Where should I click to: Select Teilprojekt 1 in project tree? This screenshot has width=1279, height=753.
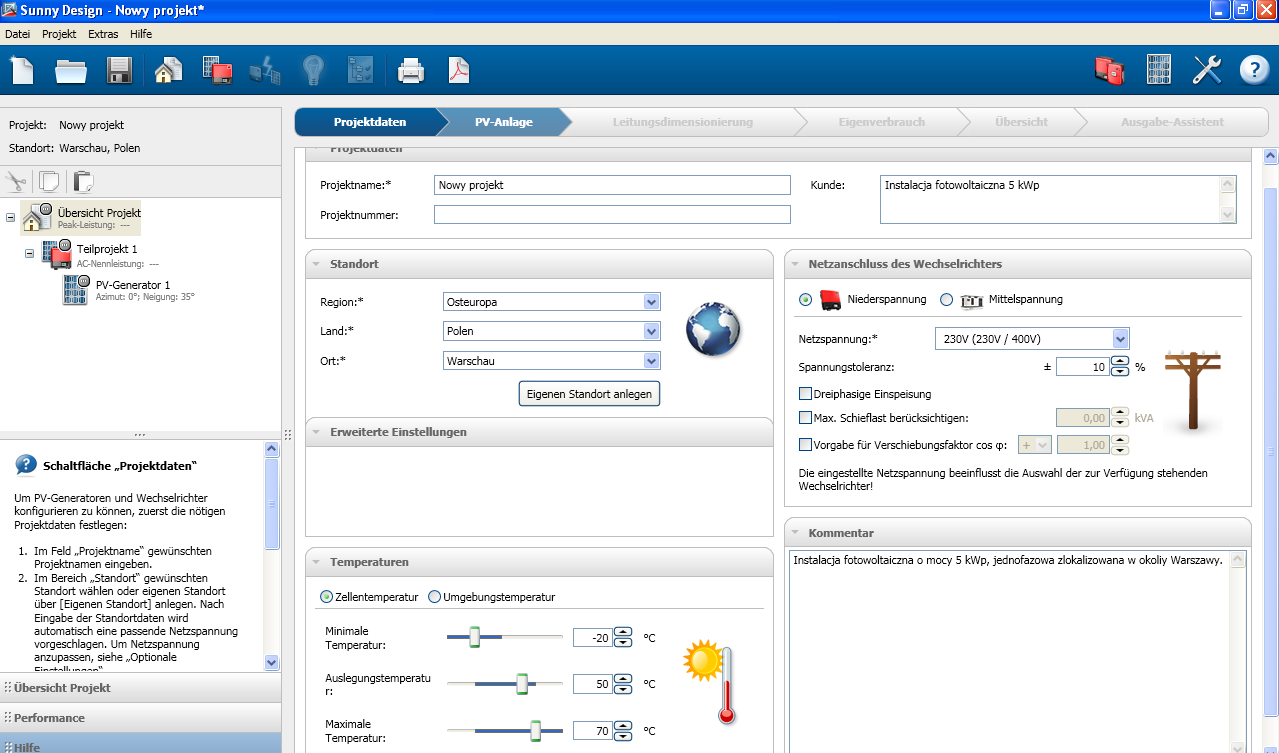click(x=107, y=249)
